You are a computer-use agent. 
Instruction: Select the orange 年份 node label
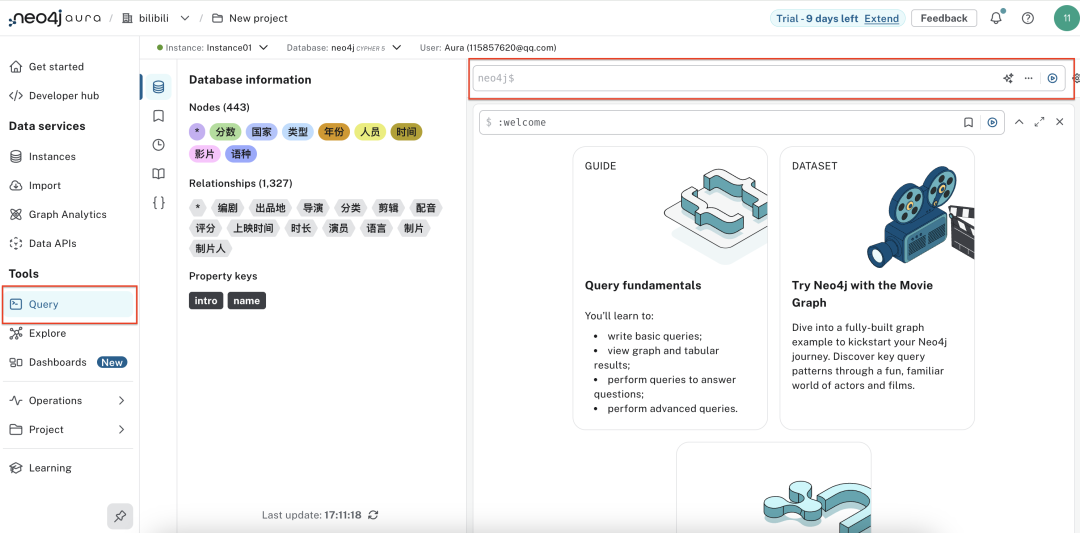pos(334,132)
